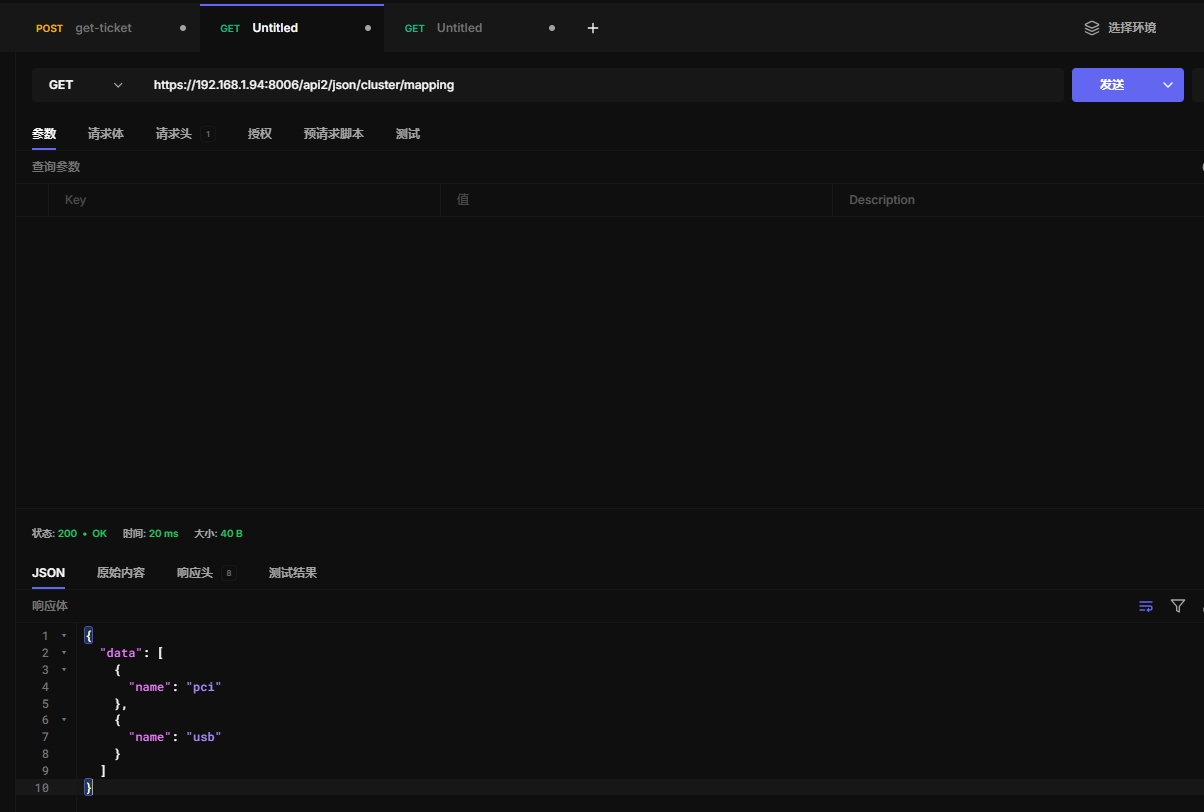Toggle line wrapping in response body
The image size is (1204, 812).
(x=1146, y=606)
